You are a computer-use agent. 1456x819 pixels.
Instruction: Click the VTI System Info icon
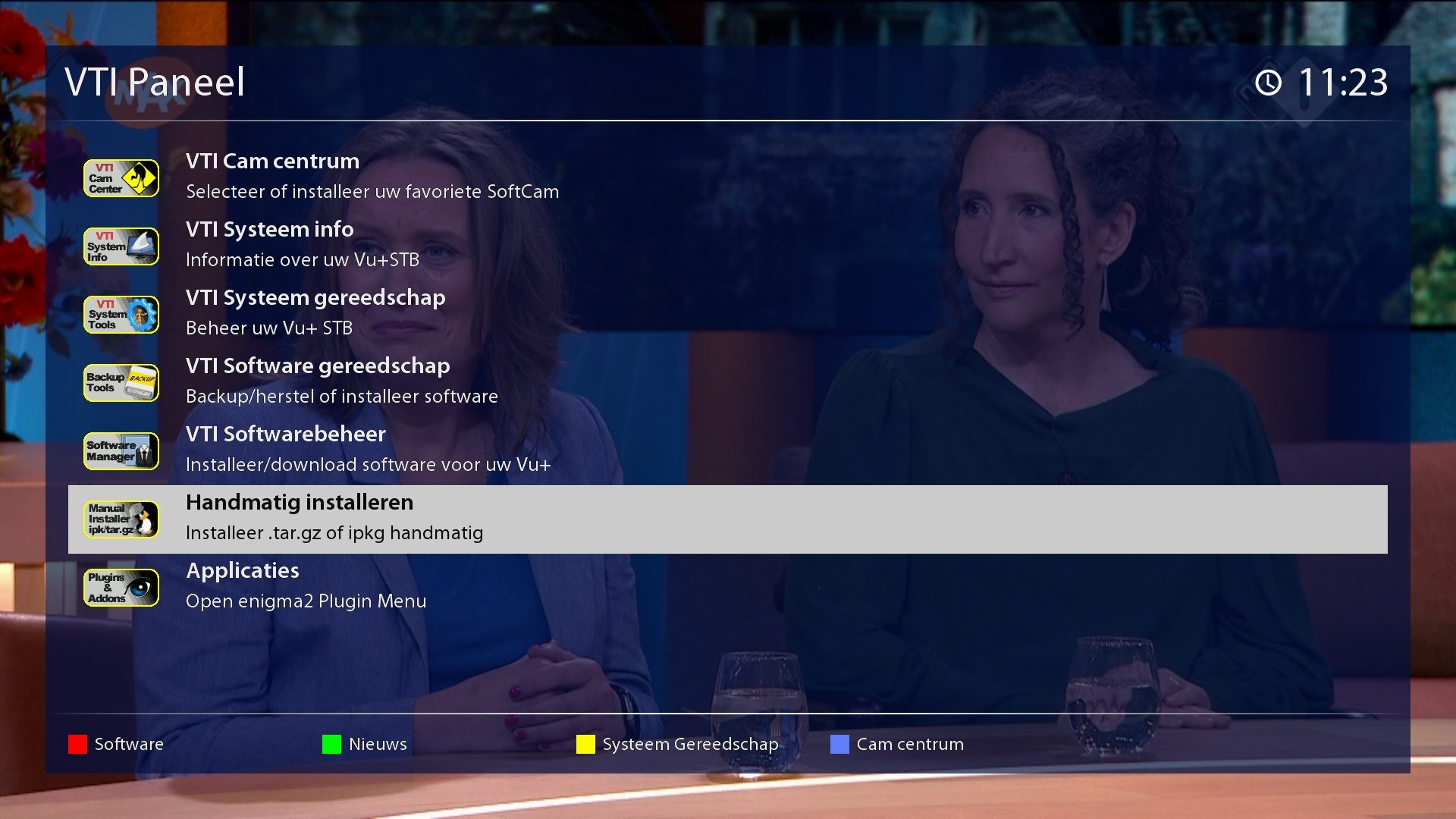pos(121,246)
